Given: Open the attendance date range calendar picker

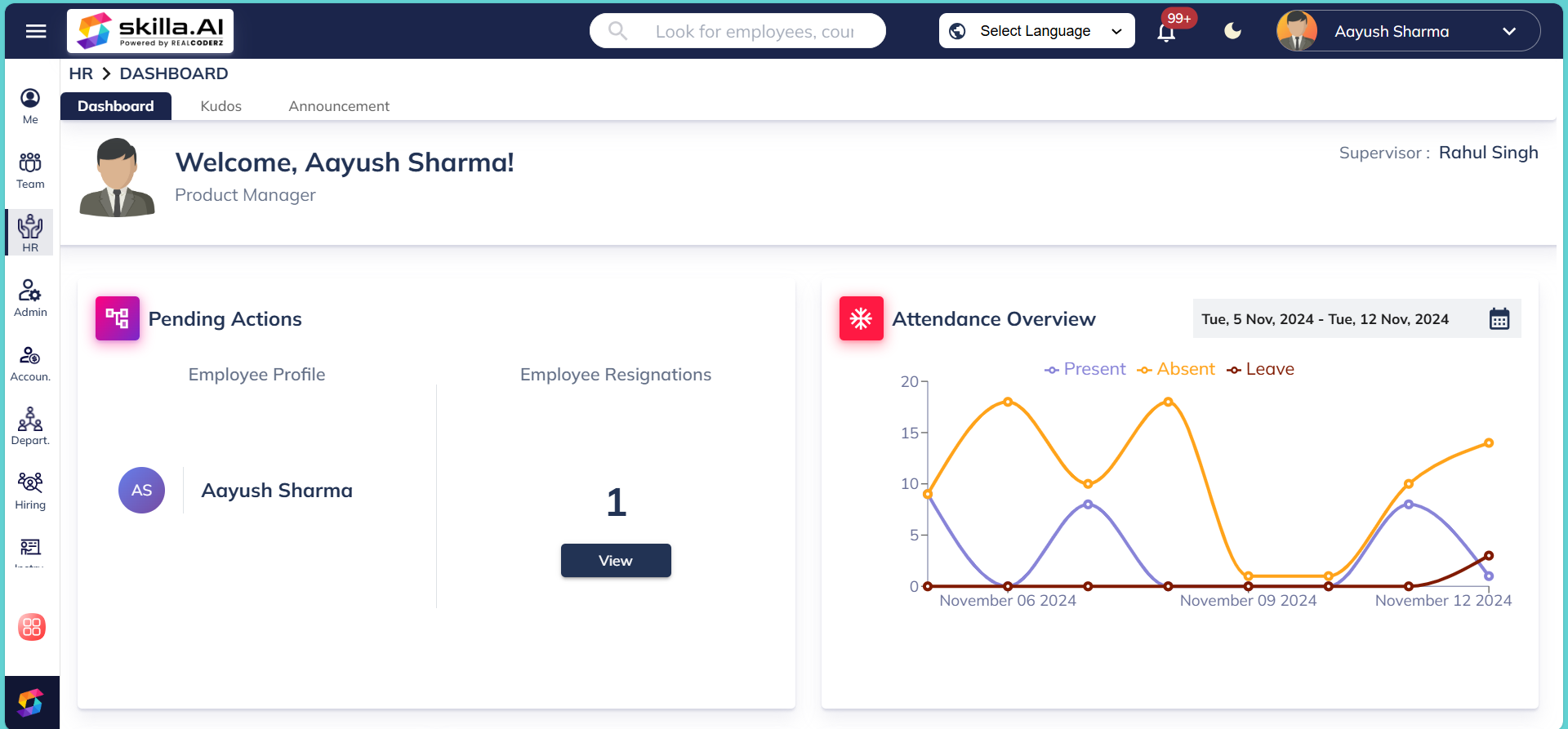Looking at the screenshot, I should click(1499, 319).
